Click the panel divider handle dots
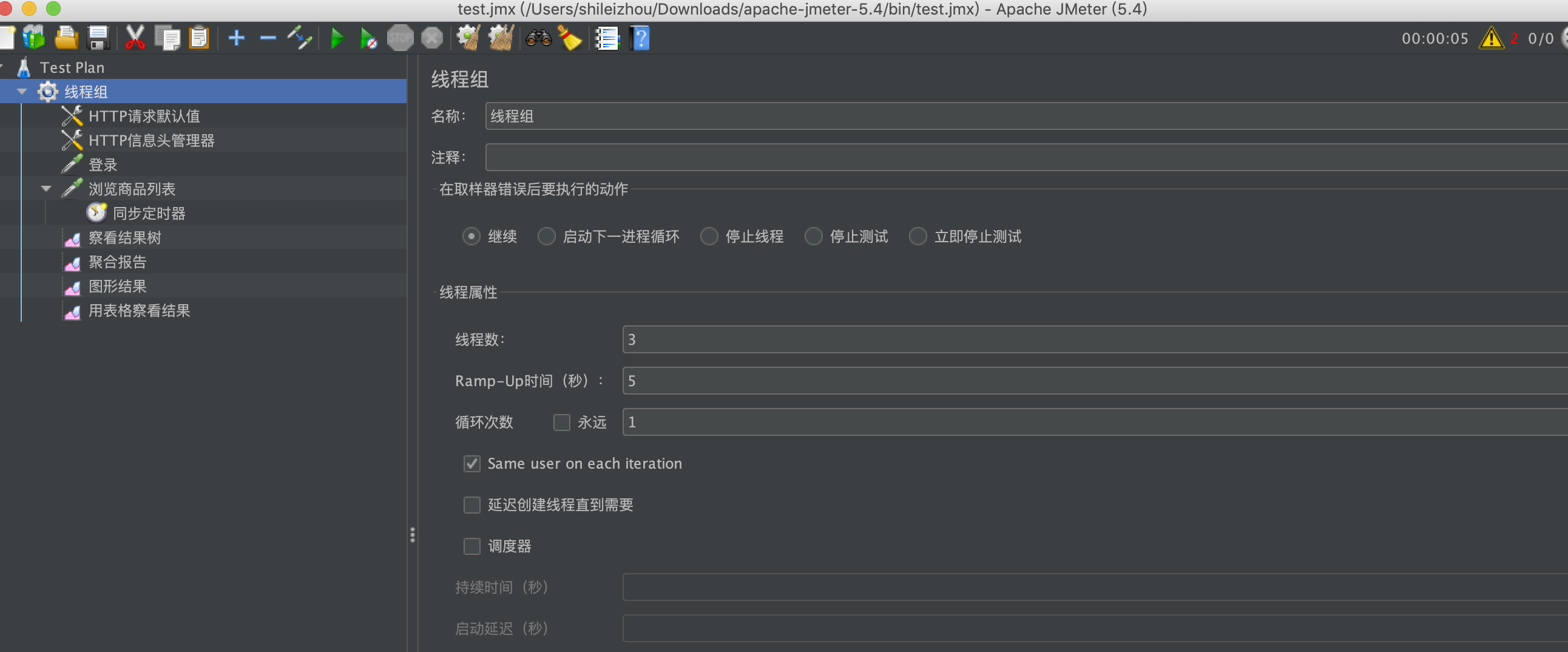This screenshot has height=652, width=1568. pyautogui.click(x=413, y=534)
